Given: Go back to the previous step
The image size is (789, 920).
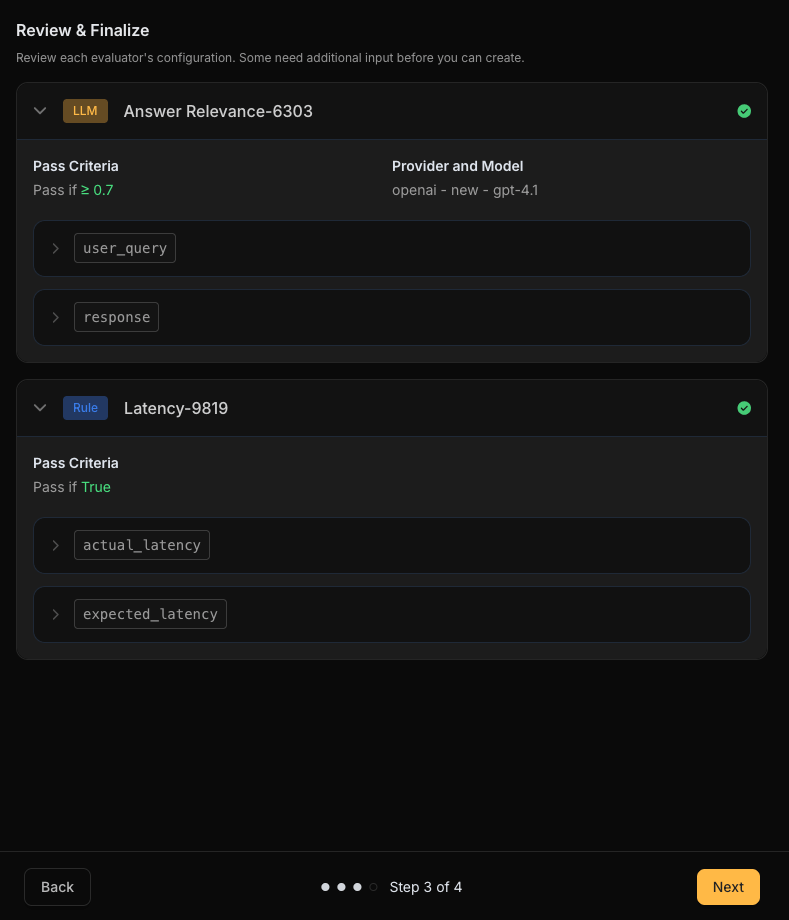Looking at the screenshot, I should coord(57,887).
